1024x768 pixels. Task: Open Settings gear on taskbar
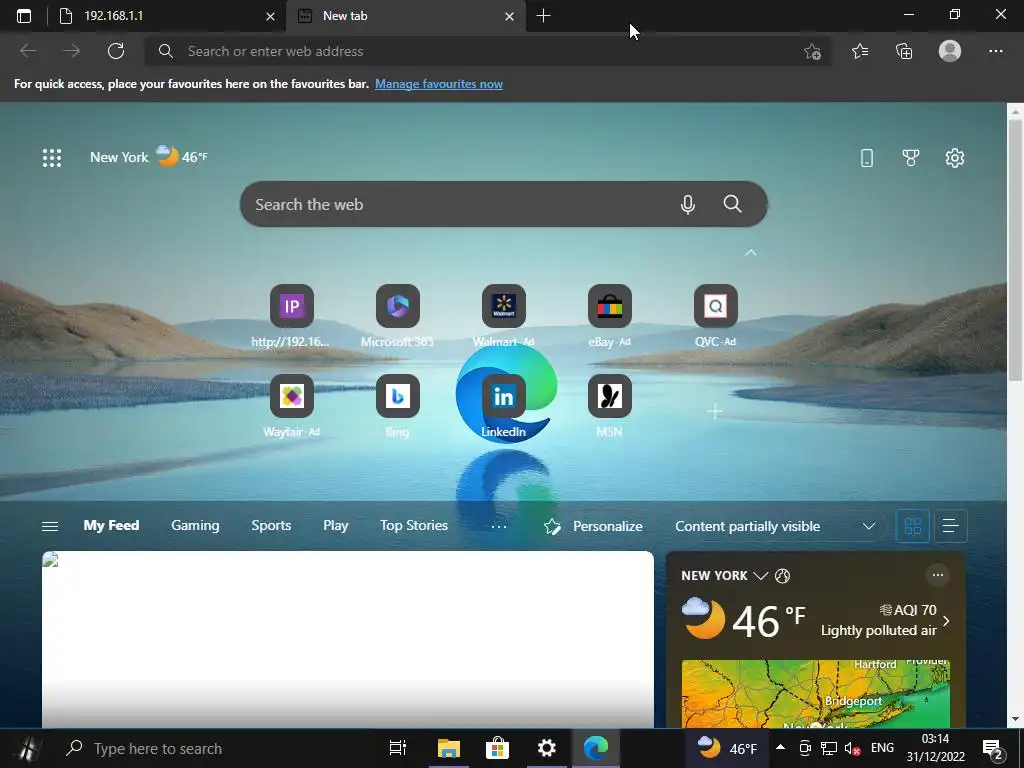click(547, 748)
